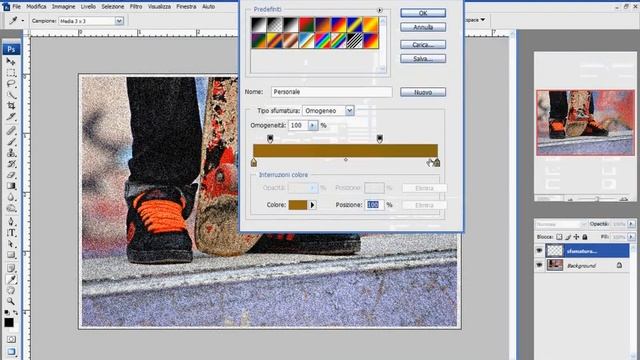The width and height of the screenshot is (640, 360).
Task: Toggle lock image pixels brush icon
Action: click(568, 237)
